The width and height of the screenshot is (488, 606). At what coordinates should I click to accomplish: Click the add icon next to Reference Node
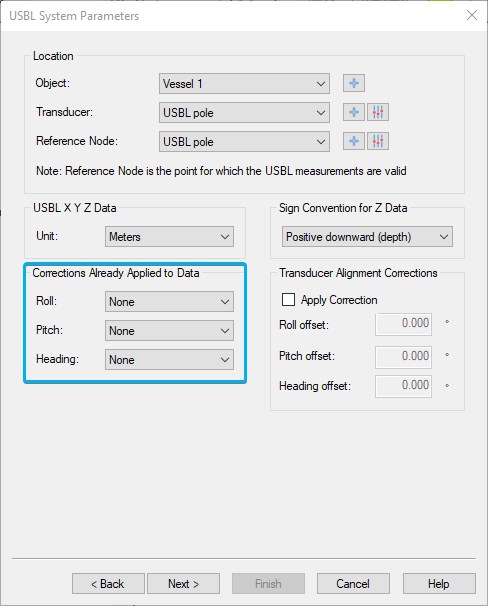354,141
